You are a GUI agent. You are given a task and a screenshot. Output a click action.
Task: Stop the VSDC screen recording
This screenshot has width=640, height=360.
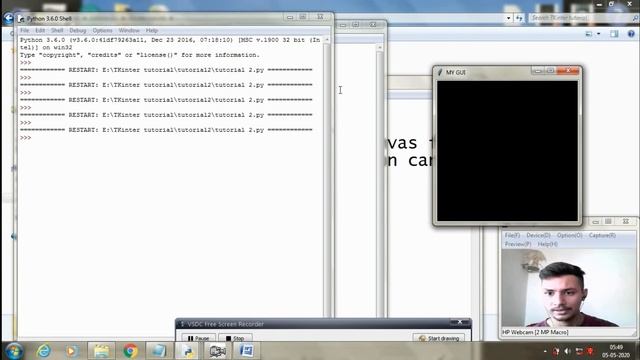coord(235,338)
